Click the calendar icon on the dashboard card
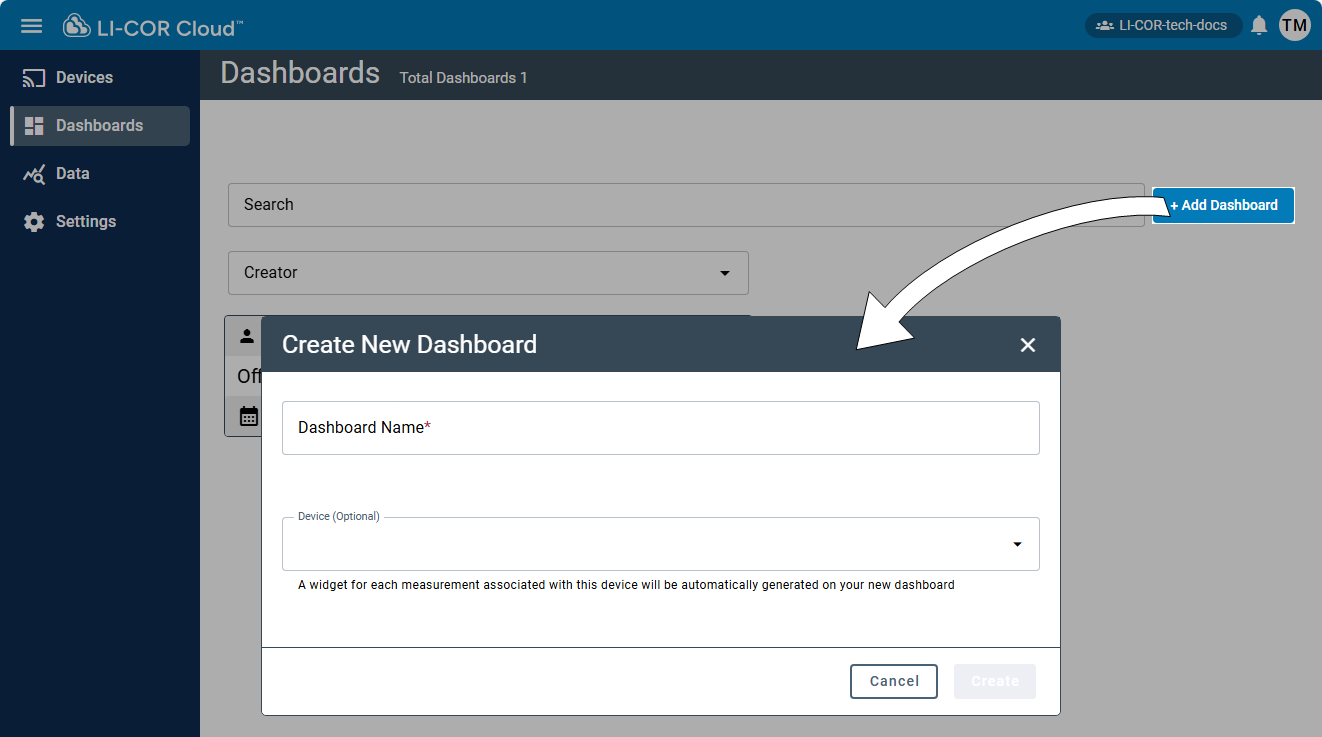 tap(246, 416)
